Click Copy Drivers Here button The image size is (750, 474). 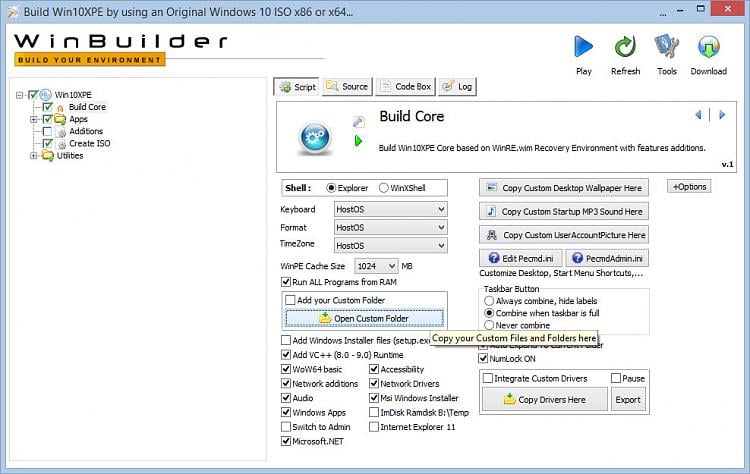point(545,399)
